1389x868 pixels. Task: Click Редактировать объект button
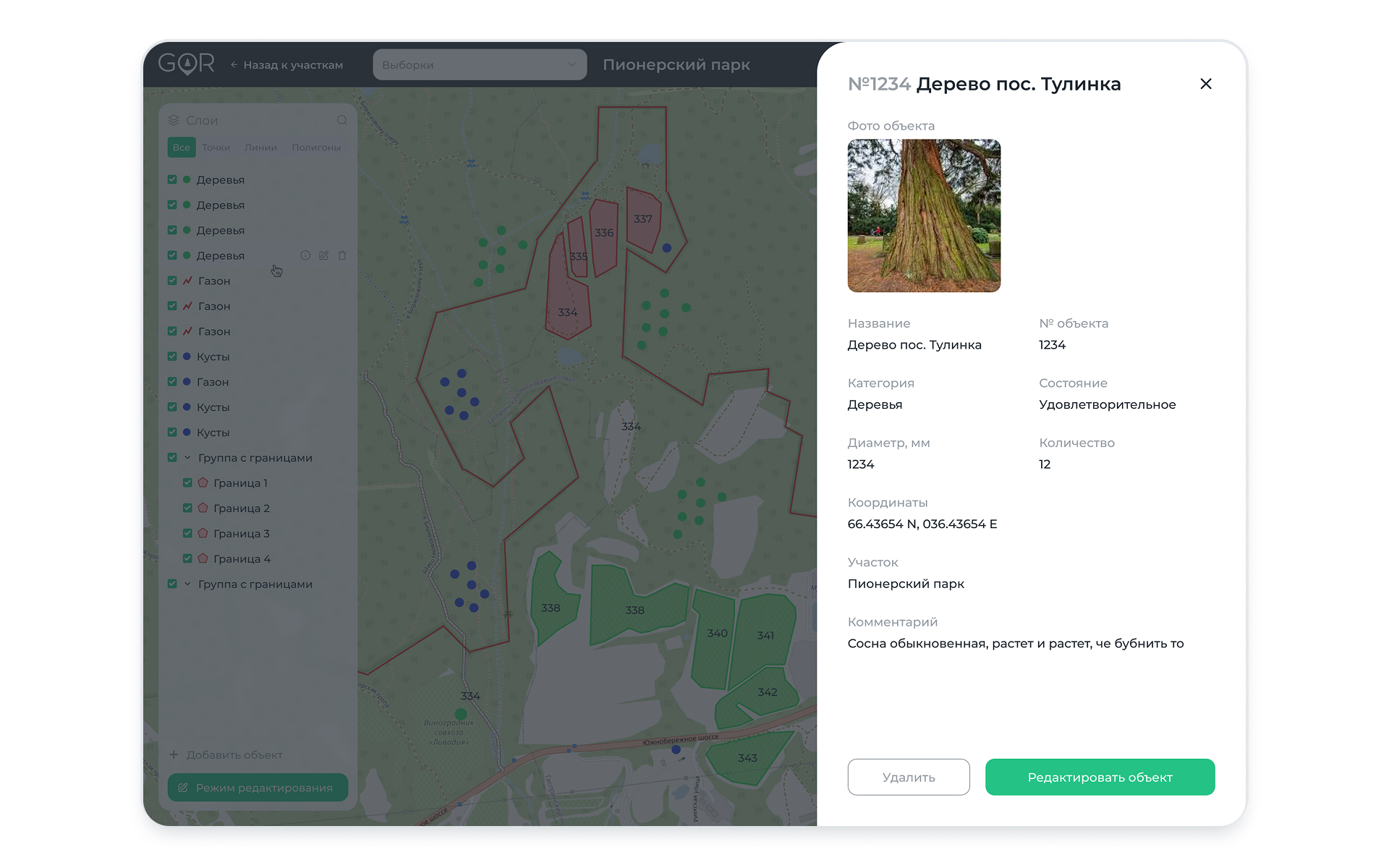(x=1100, y=777)
